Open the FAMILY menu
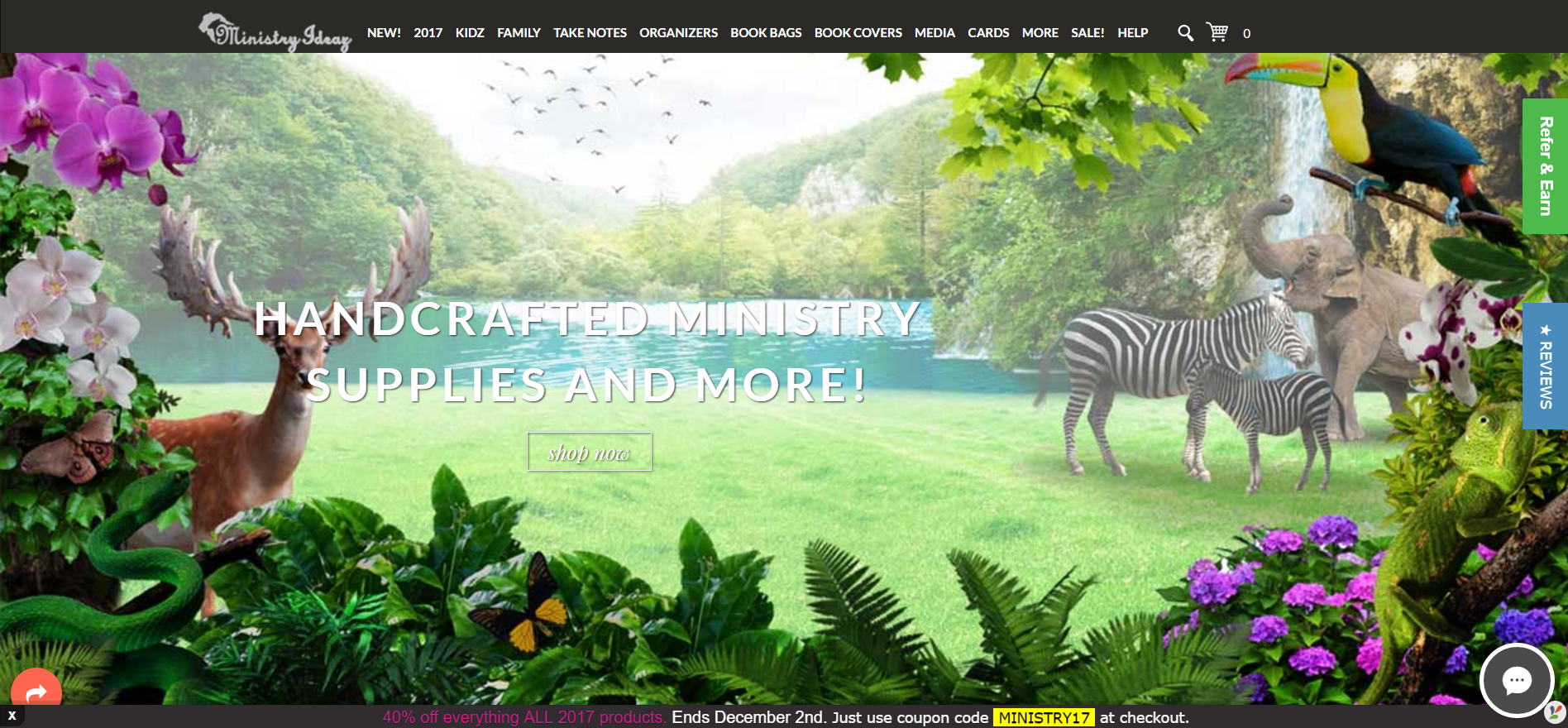Screen dimensions: 1568x728 tap(519, 33)
